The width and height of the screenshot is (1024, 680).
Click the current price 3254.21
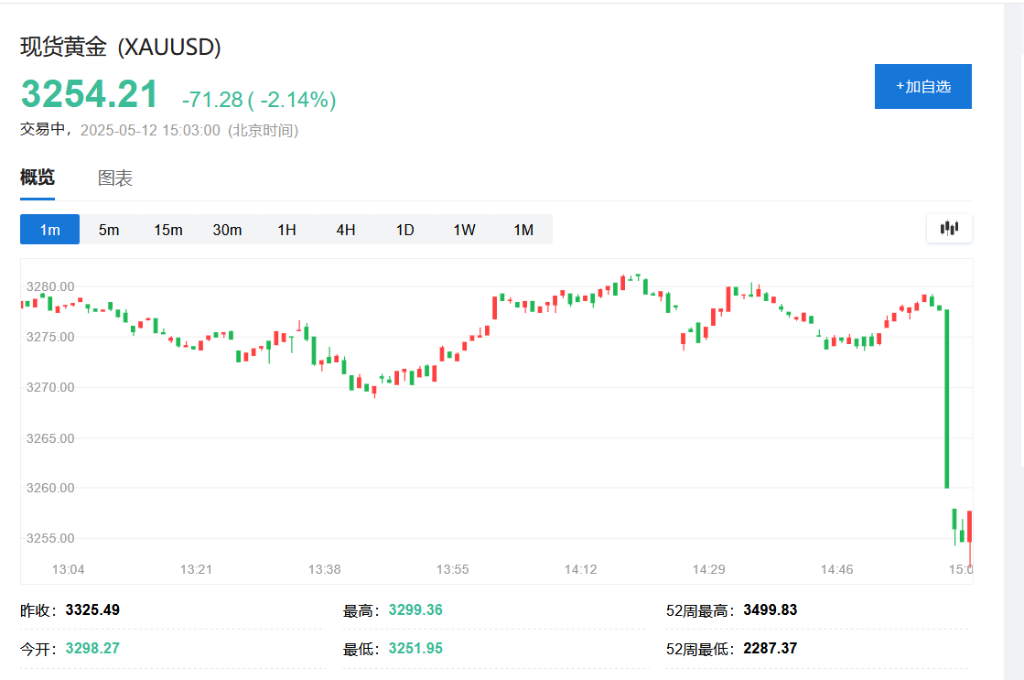90,94
